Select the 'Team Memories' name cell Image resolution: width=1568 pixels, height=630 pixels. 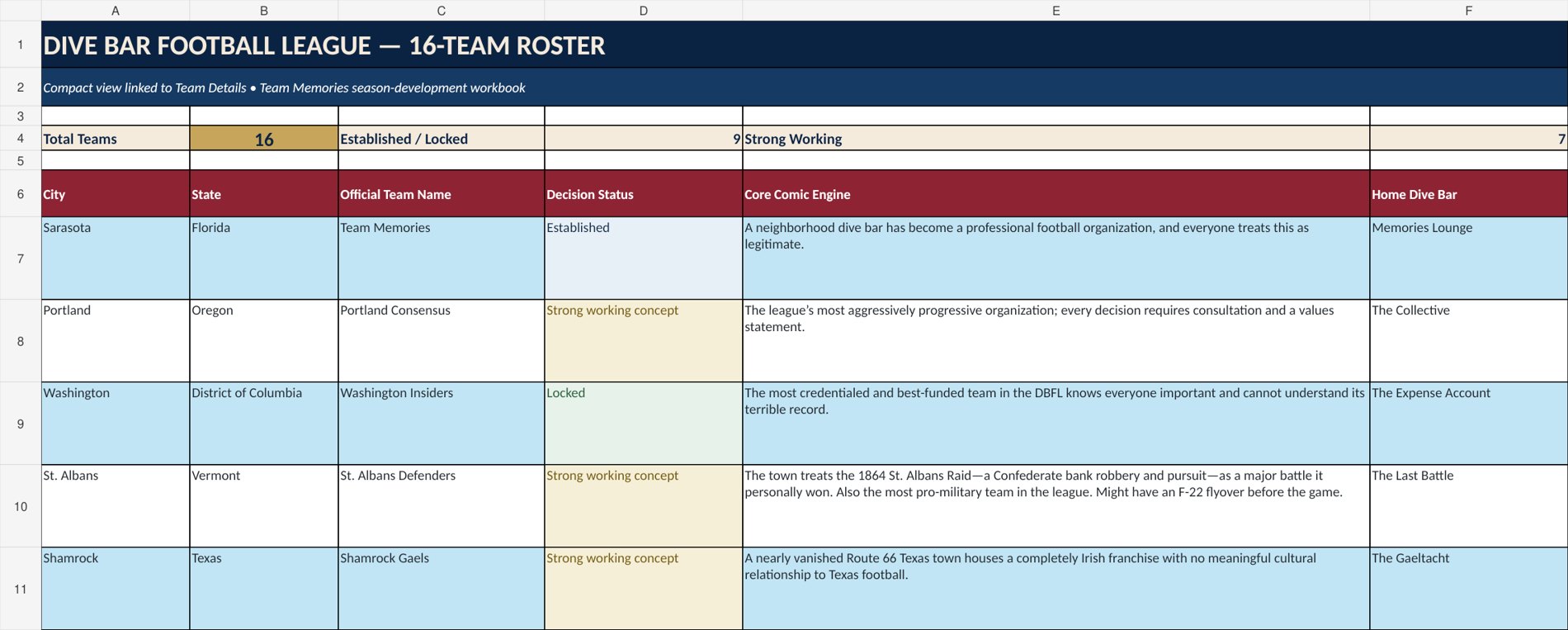[x=442, y=258]
